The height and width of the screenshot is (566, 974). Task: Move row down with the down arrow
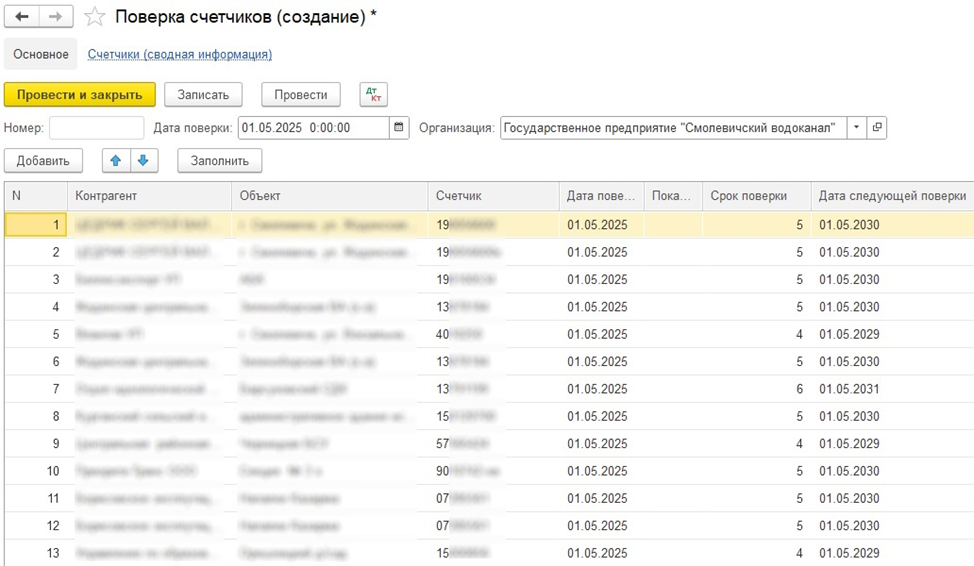pyautogui.click(x=143, y=160)
